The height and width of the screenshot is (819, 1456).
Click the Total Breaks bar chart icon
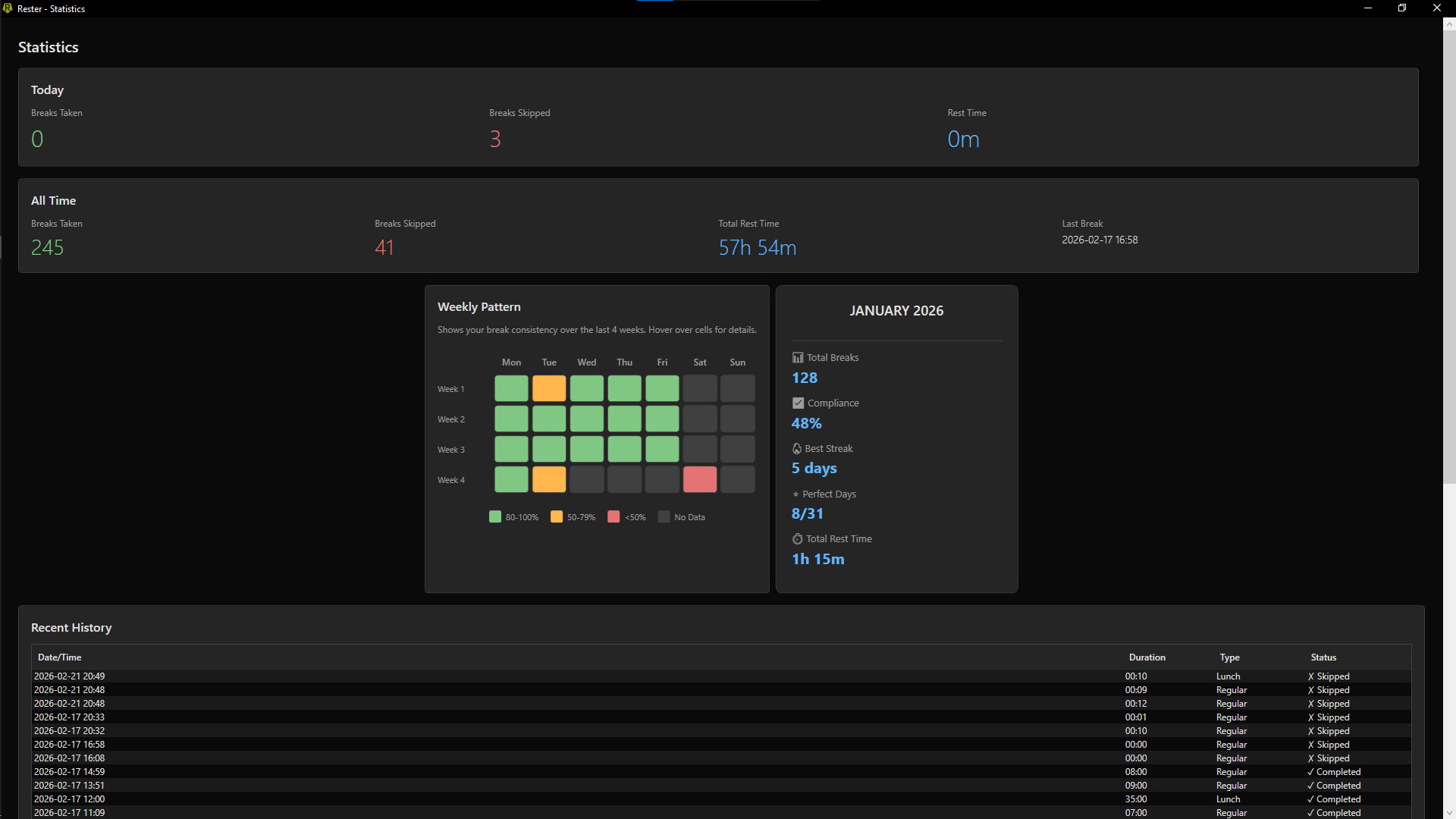coord(798,358)
